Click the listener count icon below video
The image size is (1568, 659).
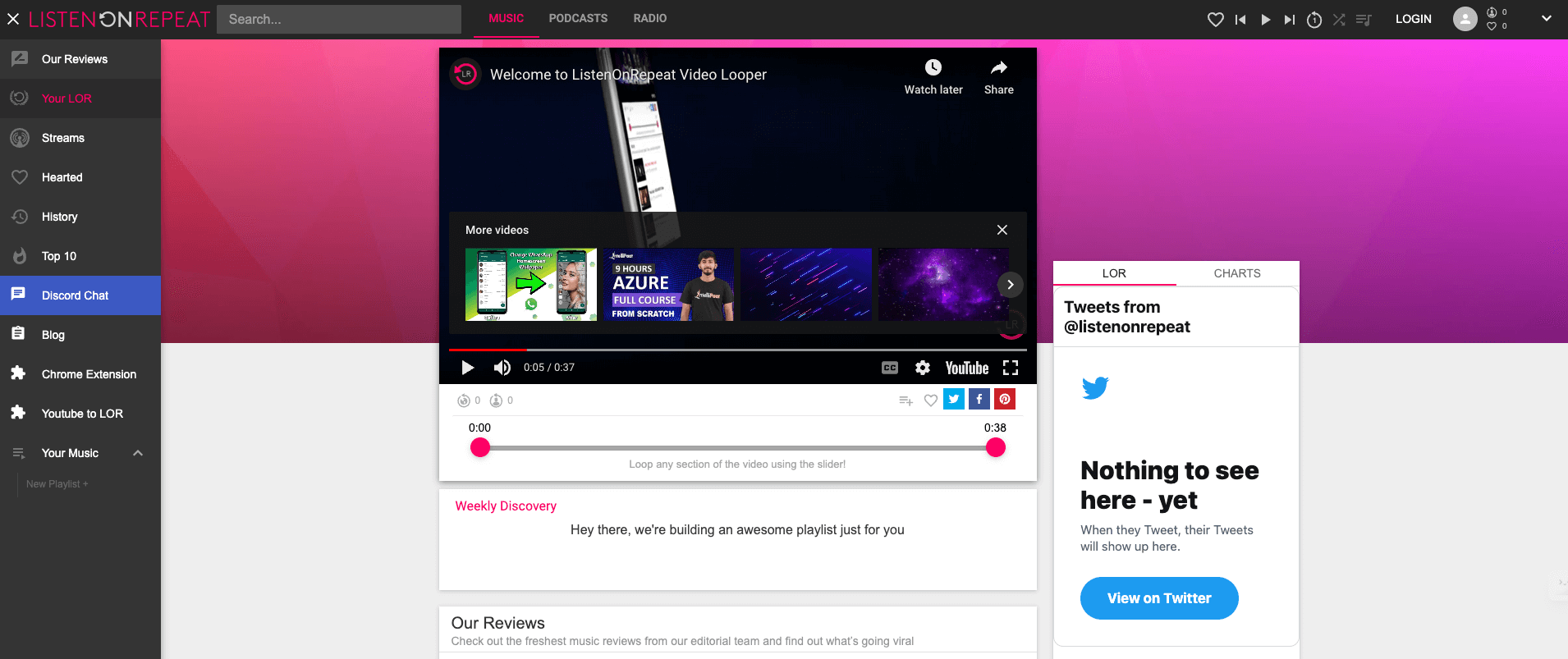(x=496, y=400)
